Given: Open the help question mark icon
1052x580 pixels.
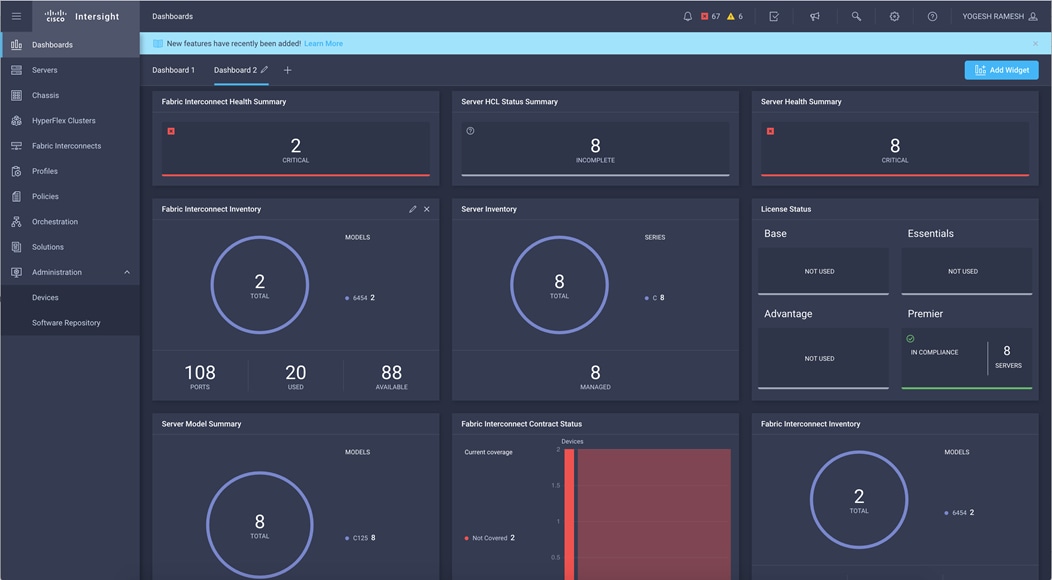Looking at the screenshot, I should (x=932, y=16).
